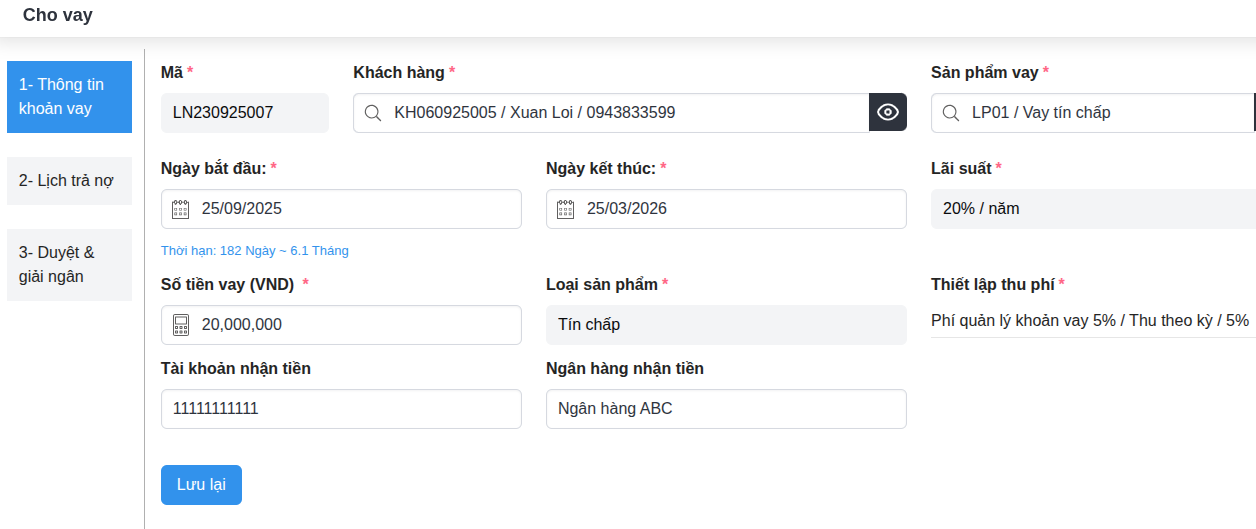This screenshot has height=529, width=1256.
Task: Click the Ngân hàng nhận tiền field
Action: 726,409
